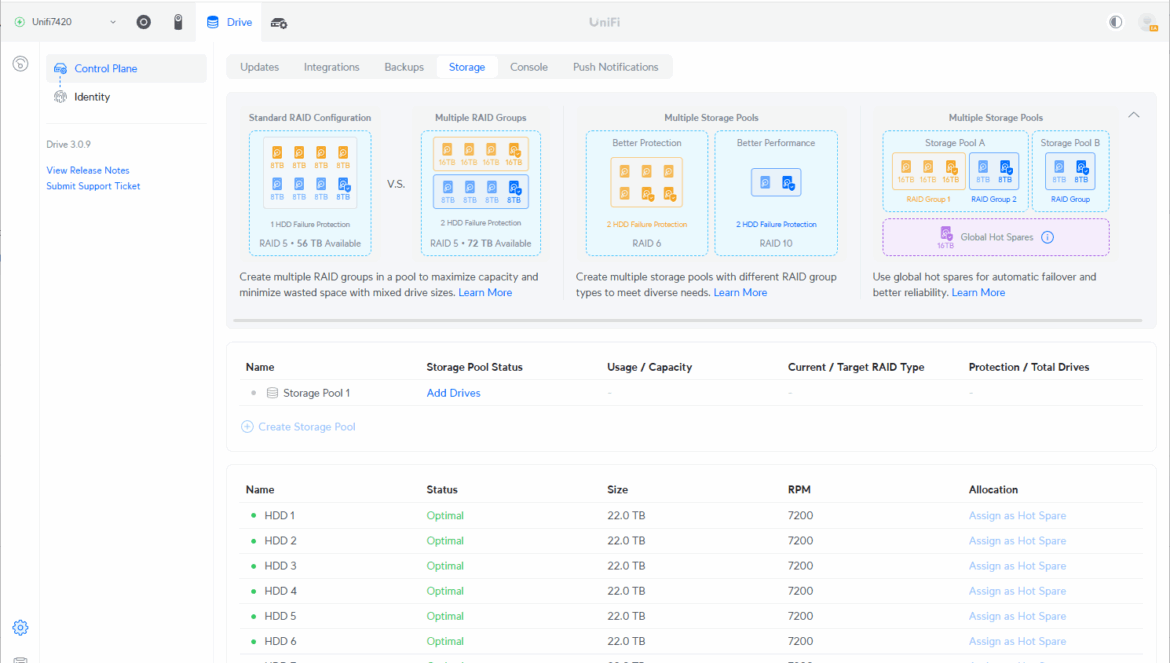Open the Push Notifications tab

pos(615,67)
